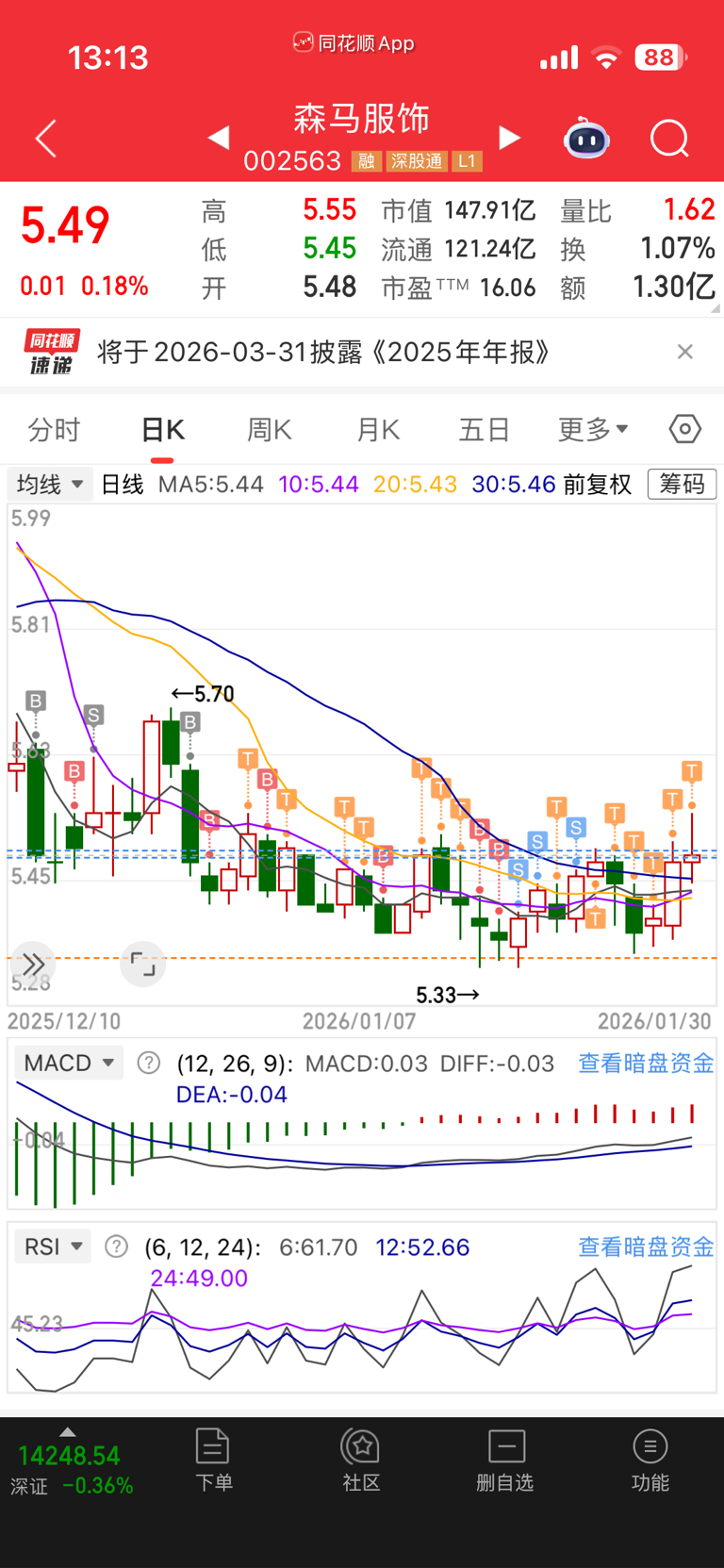
Task: Open the robot AI assistant icon
Action: 586,139
